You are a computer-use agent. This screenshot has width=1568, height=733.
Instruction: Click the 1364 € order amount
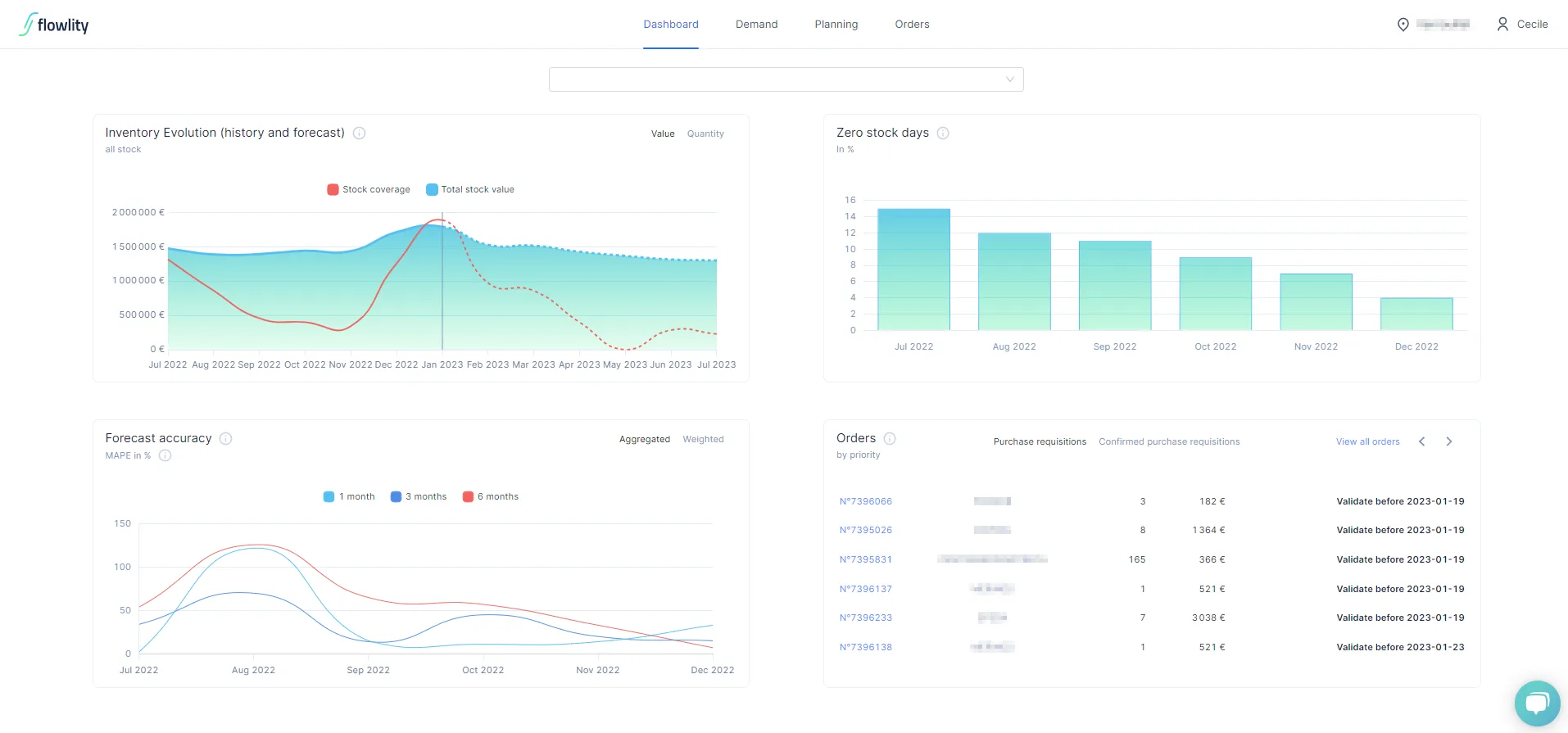(x=1208, y=530)
